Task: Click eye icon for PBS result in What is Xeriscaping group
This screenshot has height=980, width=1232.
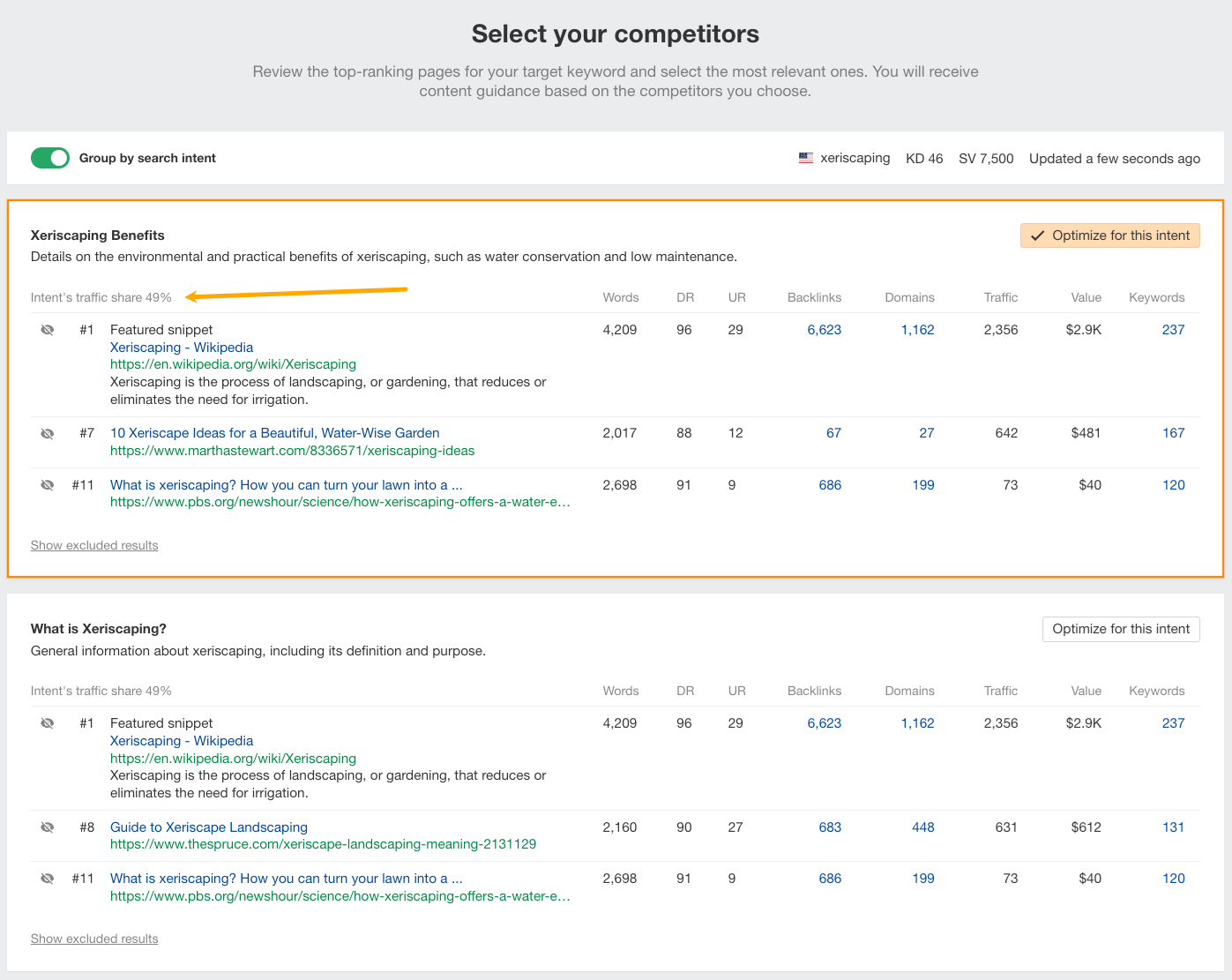Action: point(48,879)
